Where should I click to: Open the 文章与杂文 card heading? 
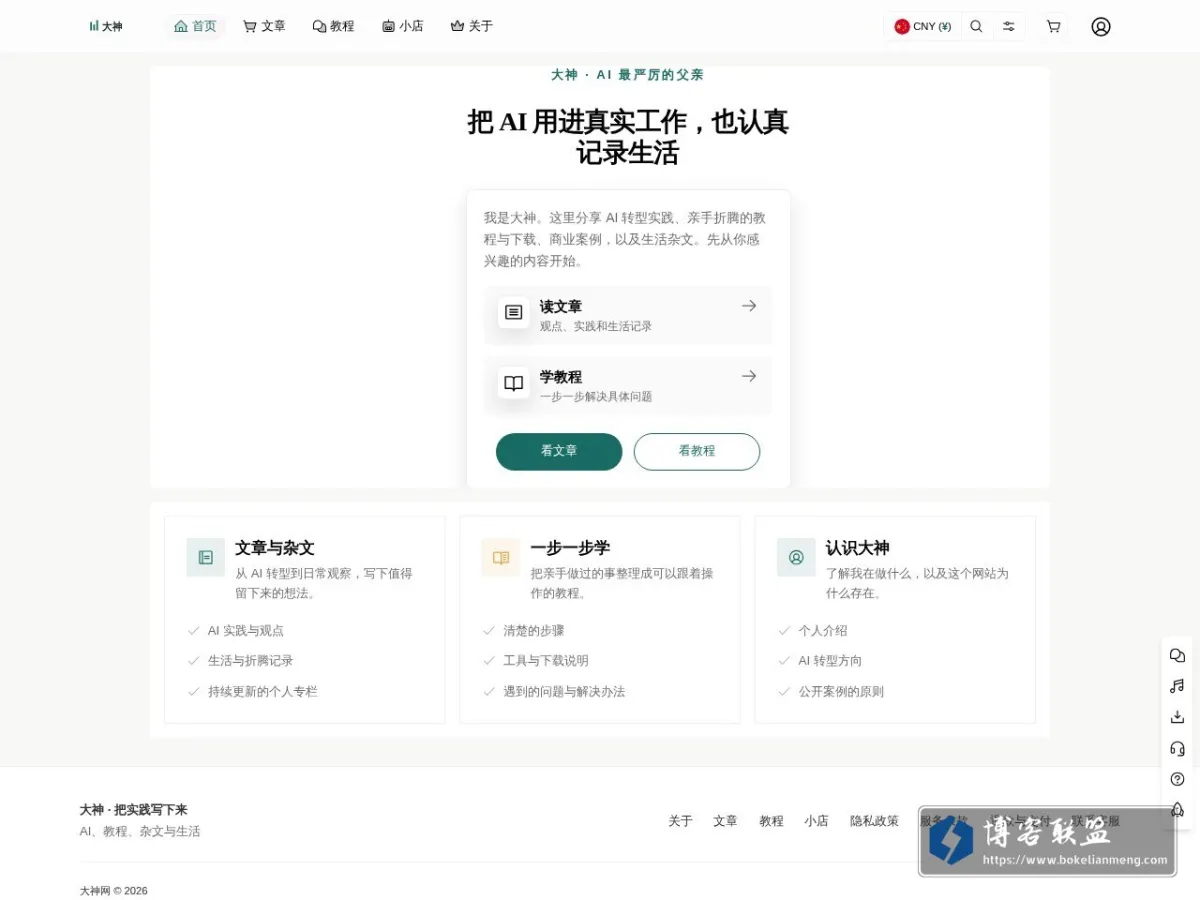pyautogui.click(x=275, y=548)
